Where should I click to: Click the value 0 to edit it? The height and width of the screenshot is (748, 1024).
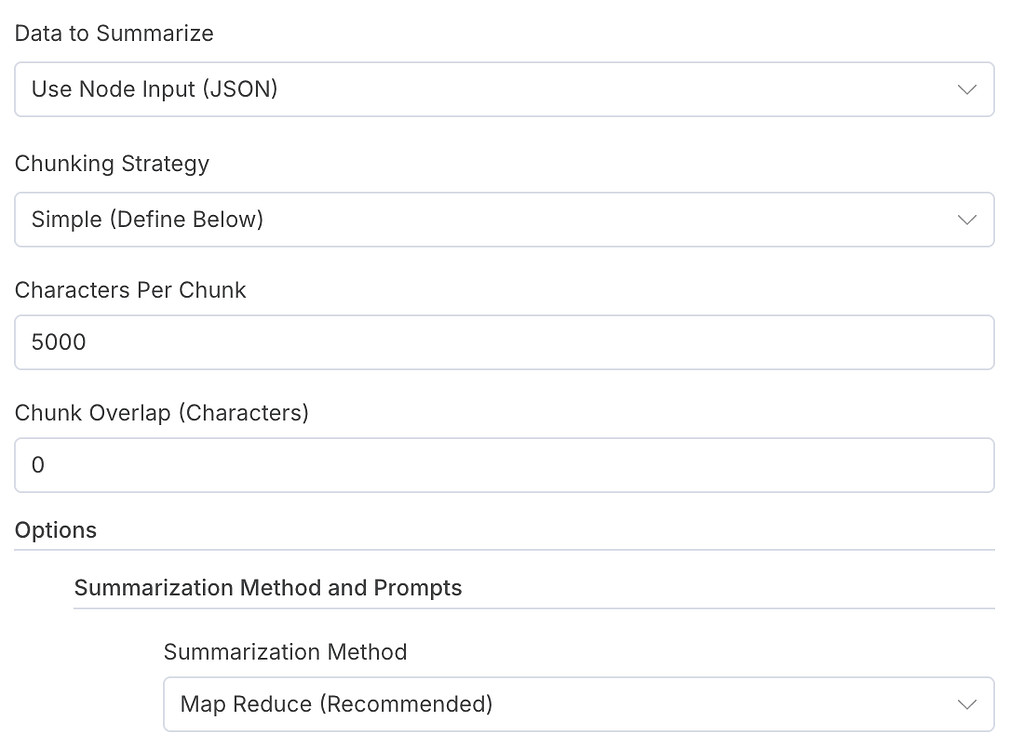point(38,464)
